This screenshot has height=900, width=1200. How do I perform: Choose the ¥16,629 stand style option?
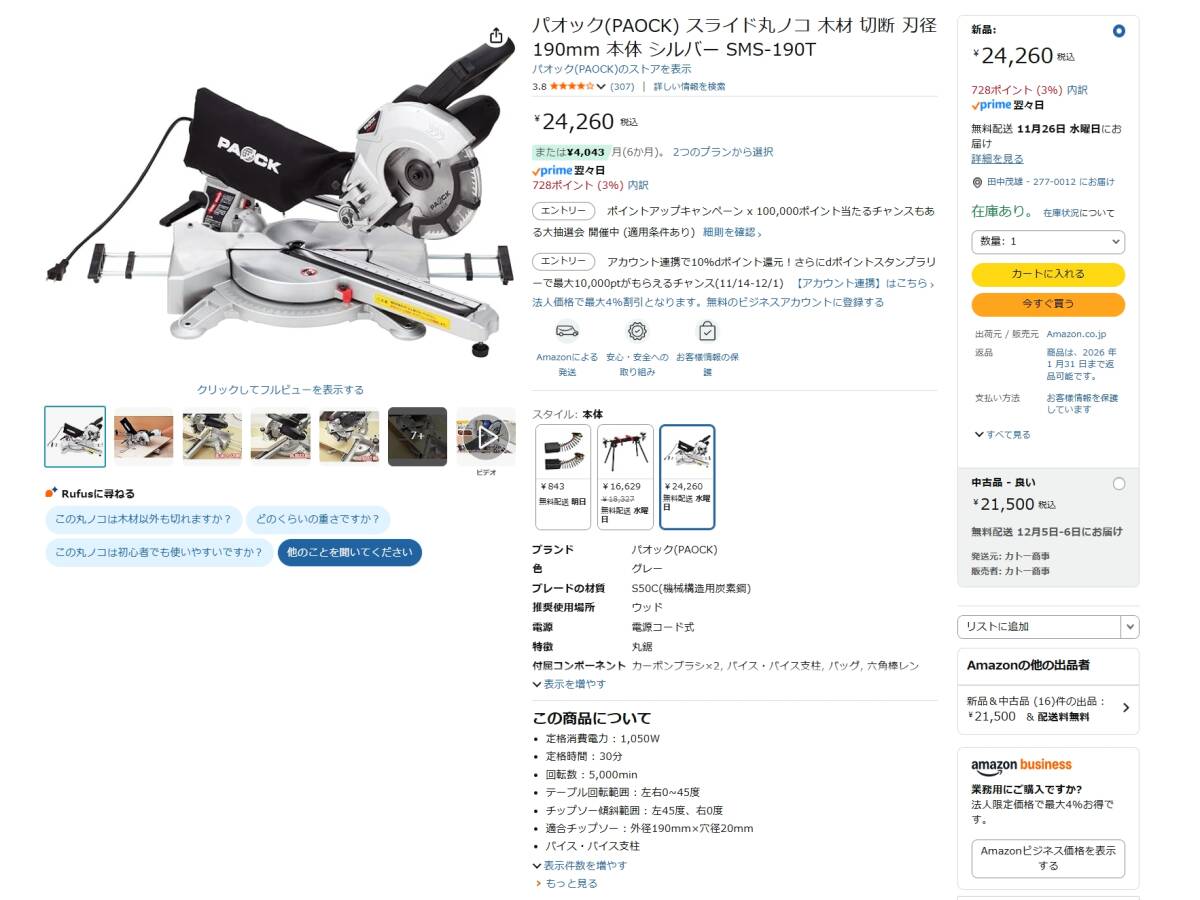625,477
